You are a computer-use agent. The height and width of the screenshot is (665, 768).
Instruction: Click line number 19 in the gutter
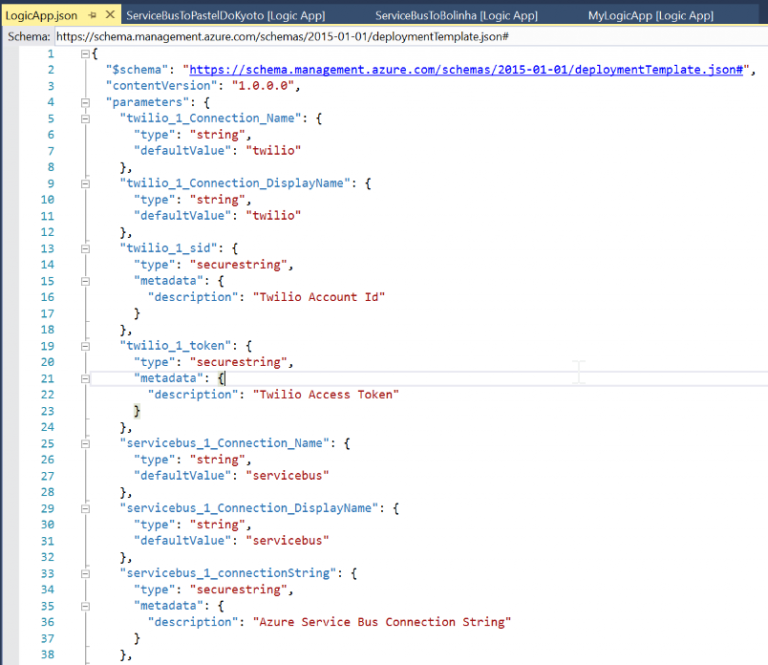point(48,346)
